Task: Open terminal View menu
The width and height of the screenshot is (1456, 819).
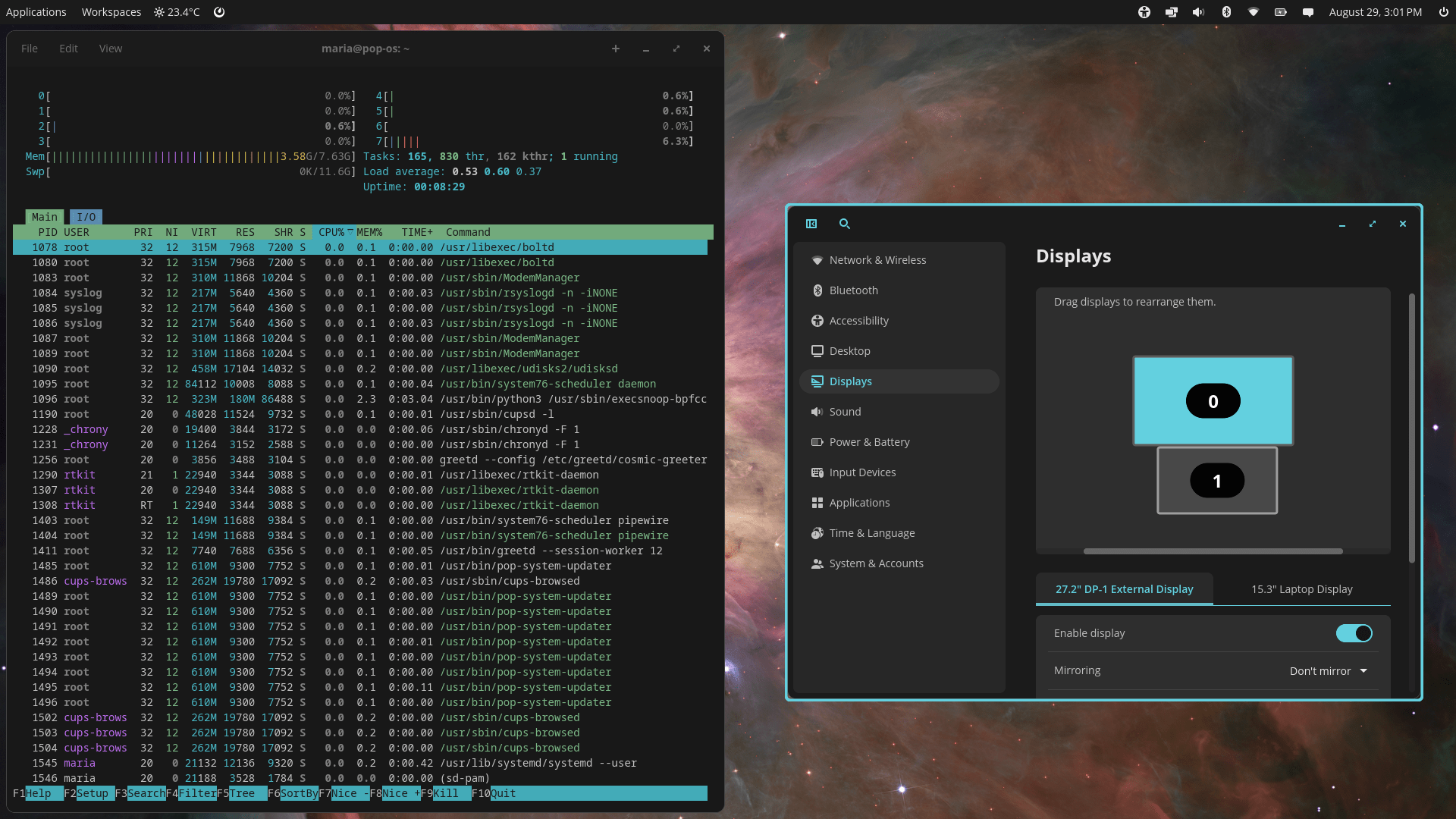Action: coord(110,49)
